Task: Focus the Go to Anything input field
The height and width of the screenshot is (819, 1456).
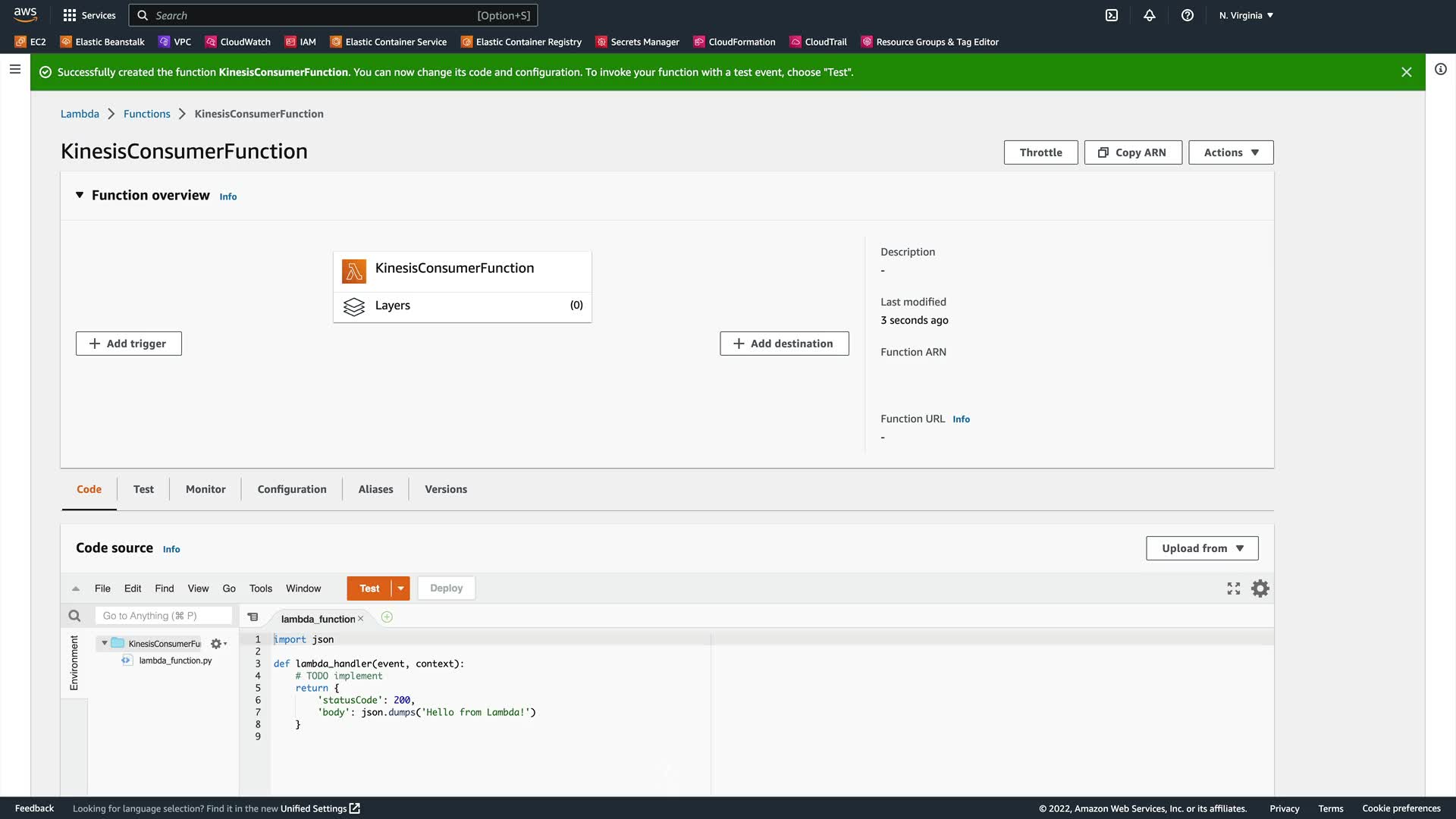Action: click(163, 616)
